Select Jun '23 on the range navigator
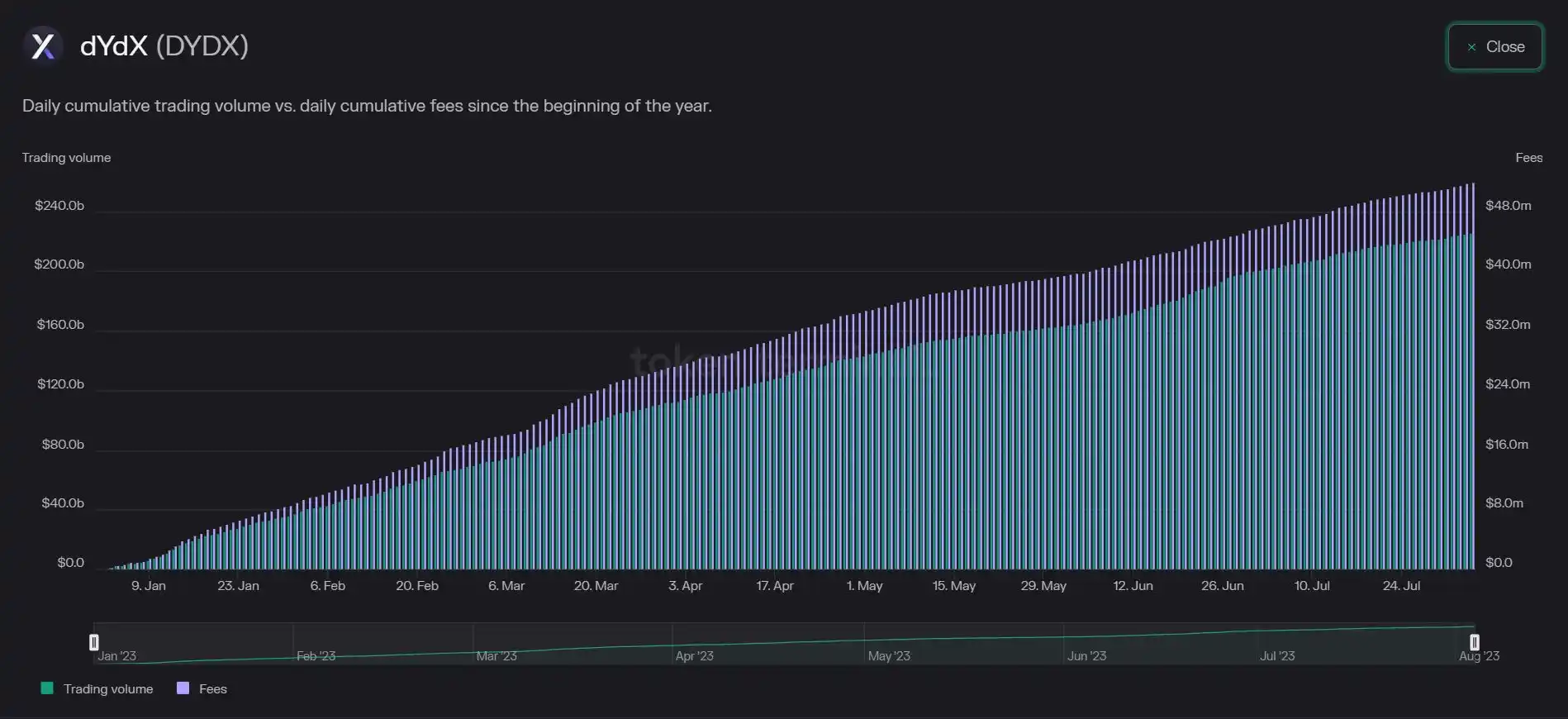 [x=1086, y=656]
